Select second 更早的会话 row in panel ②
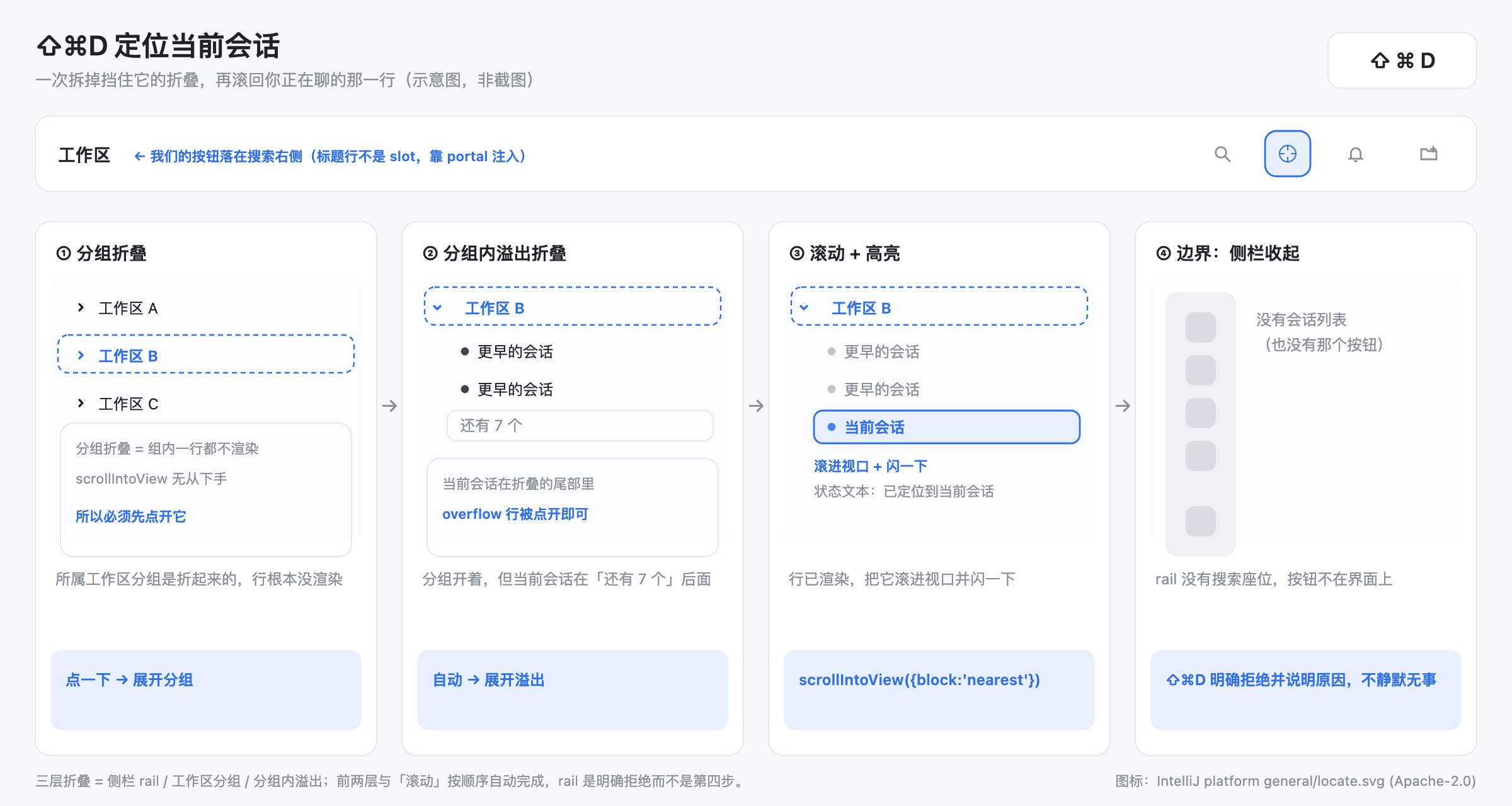Screen dimensions: 1512x806 507,389
